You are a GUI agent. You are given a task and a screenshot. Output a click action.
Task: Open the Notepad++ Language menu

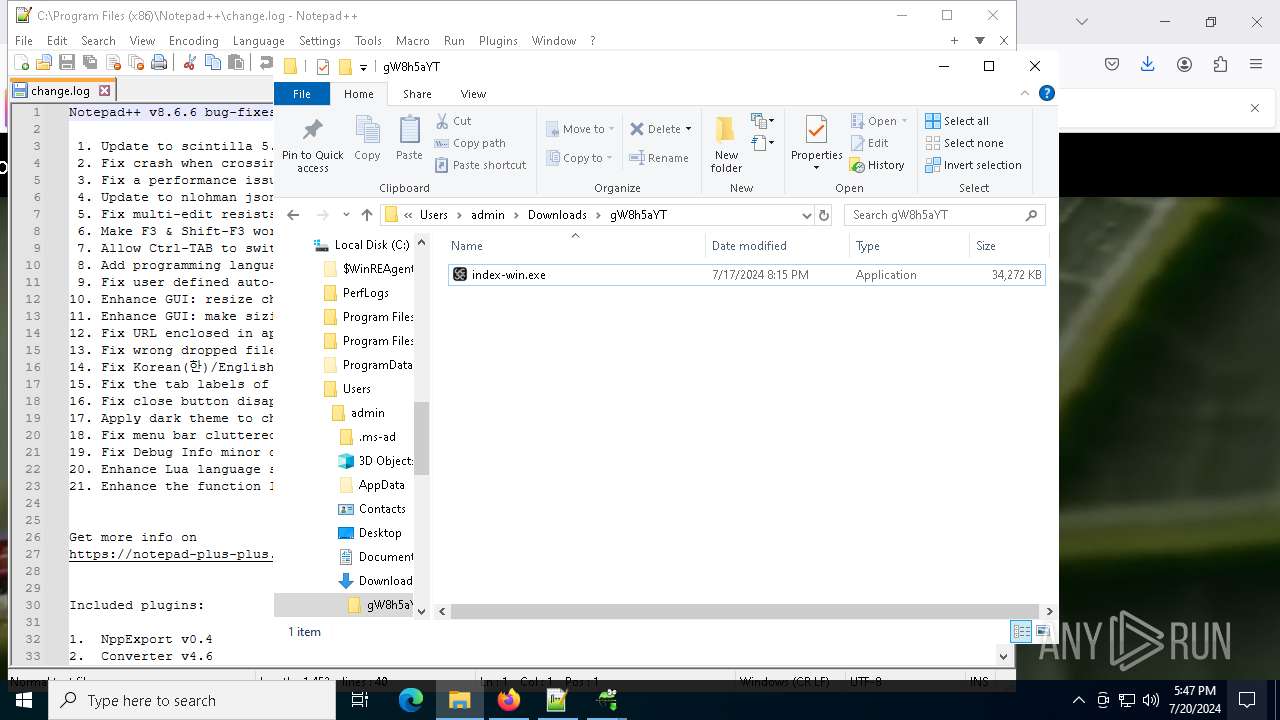[258, 41]
